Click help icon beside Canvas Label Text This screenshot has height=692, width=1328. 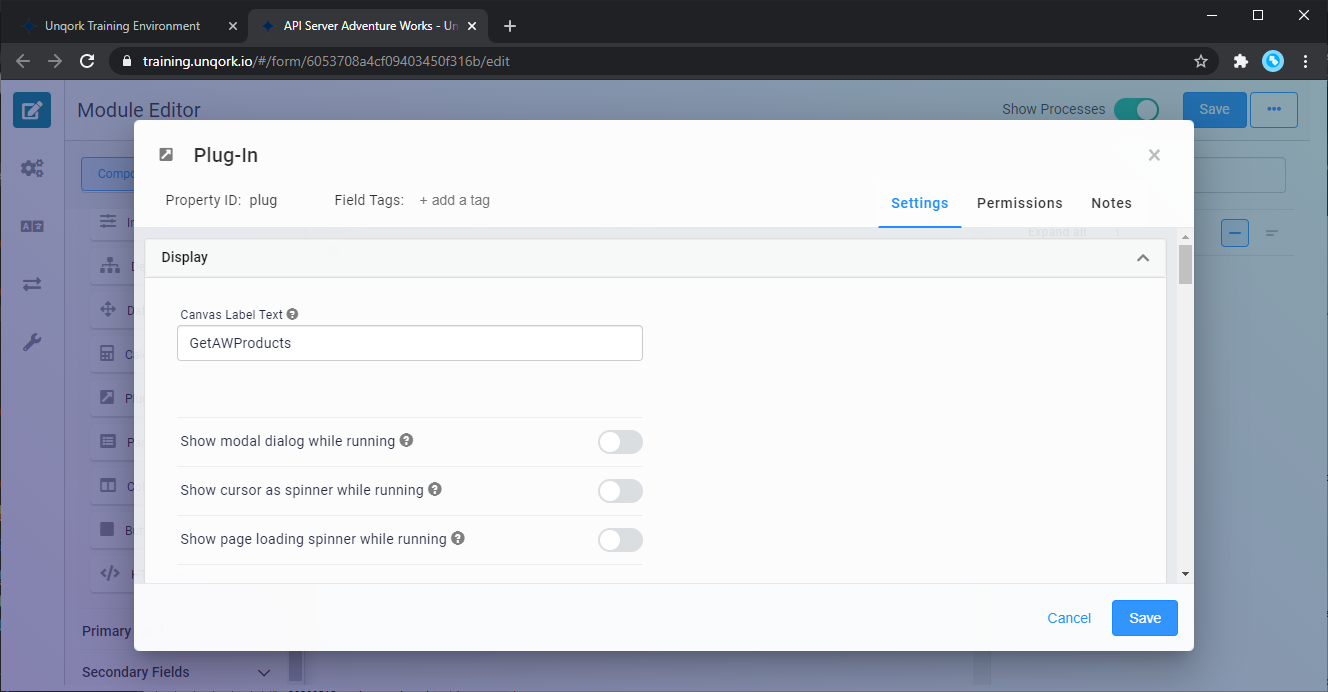[293, 314]
